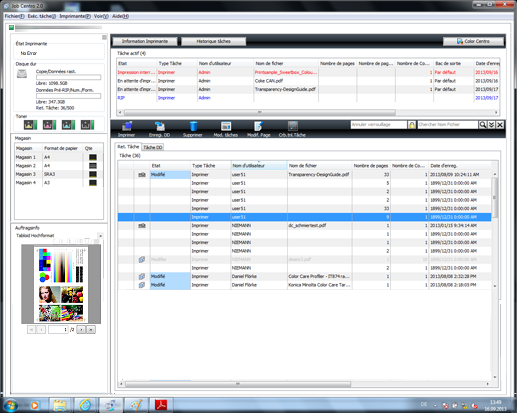Click the hard disk icon
Screen dimensions: 517x413
pyautogui.click(x=22, y=74)
